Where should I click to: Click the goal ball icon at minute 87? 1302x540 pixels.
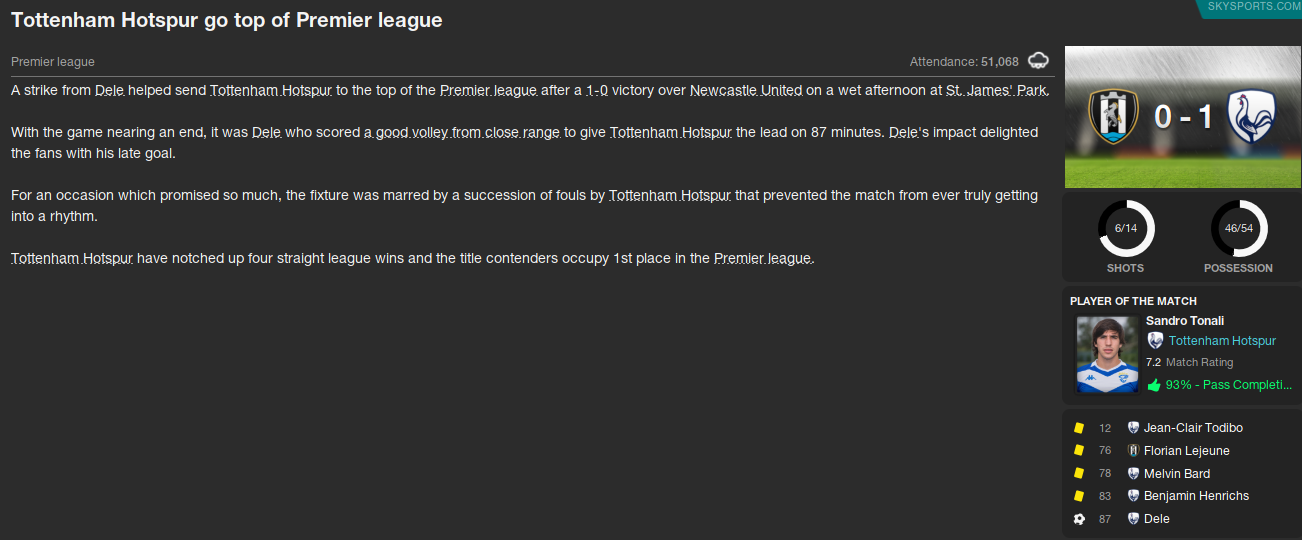(1079, 519)
